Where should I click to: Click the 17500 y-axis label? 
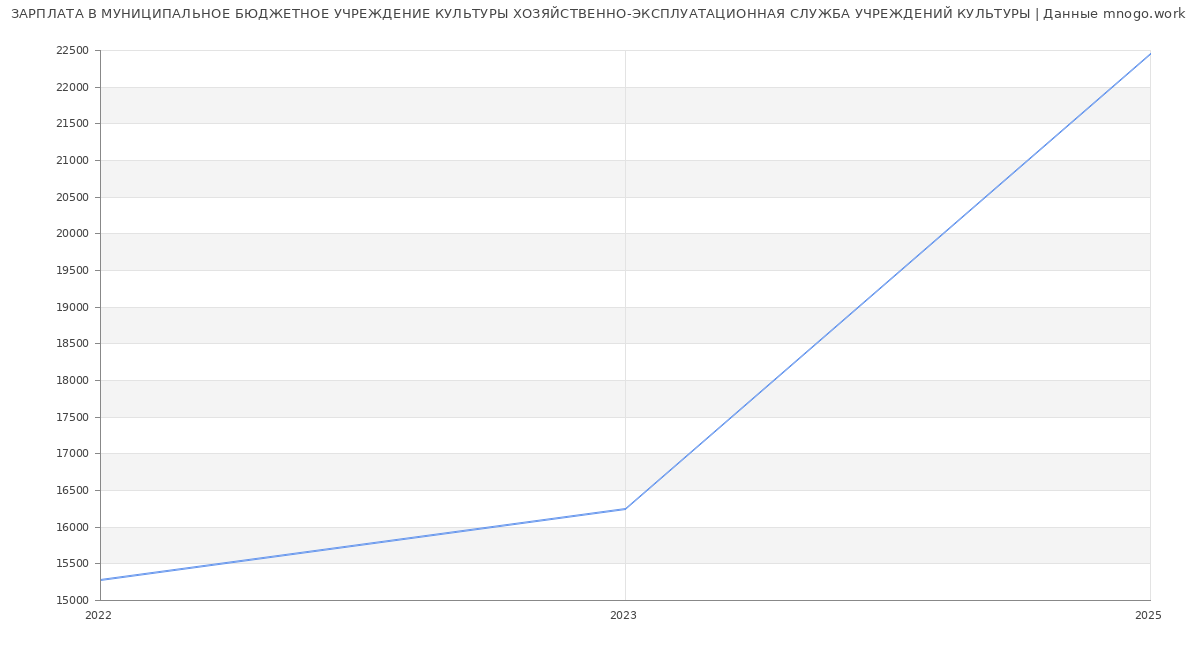(72, 417)
